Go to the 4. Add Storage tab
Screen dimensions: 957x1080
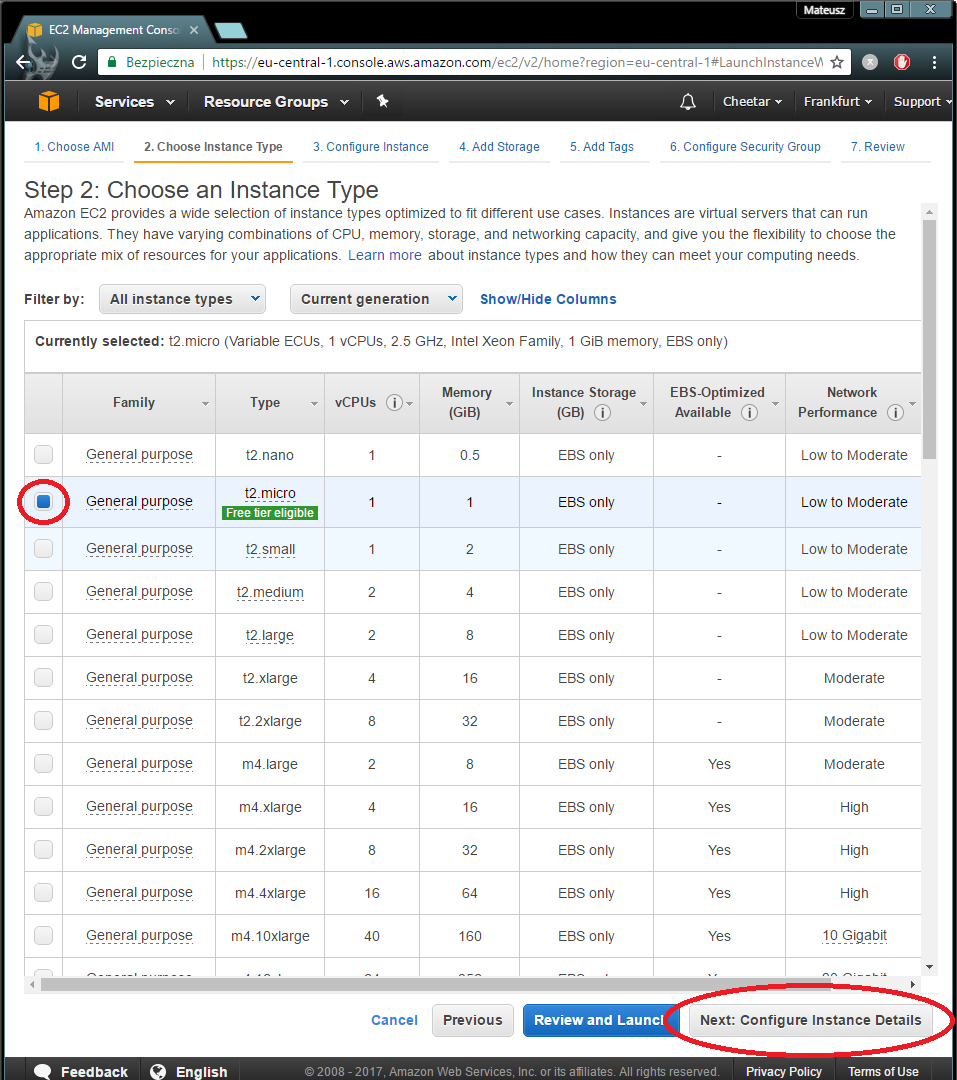pos(499,147)
